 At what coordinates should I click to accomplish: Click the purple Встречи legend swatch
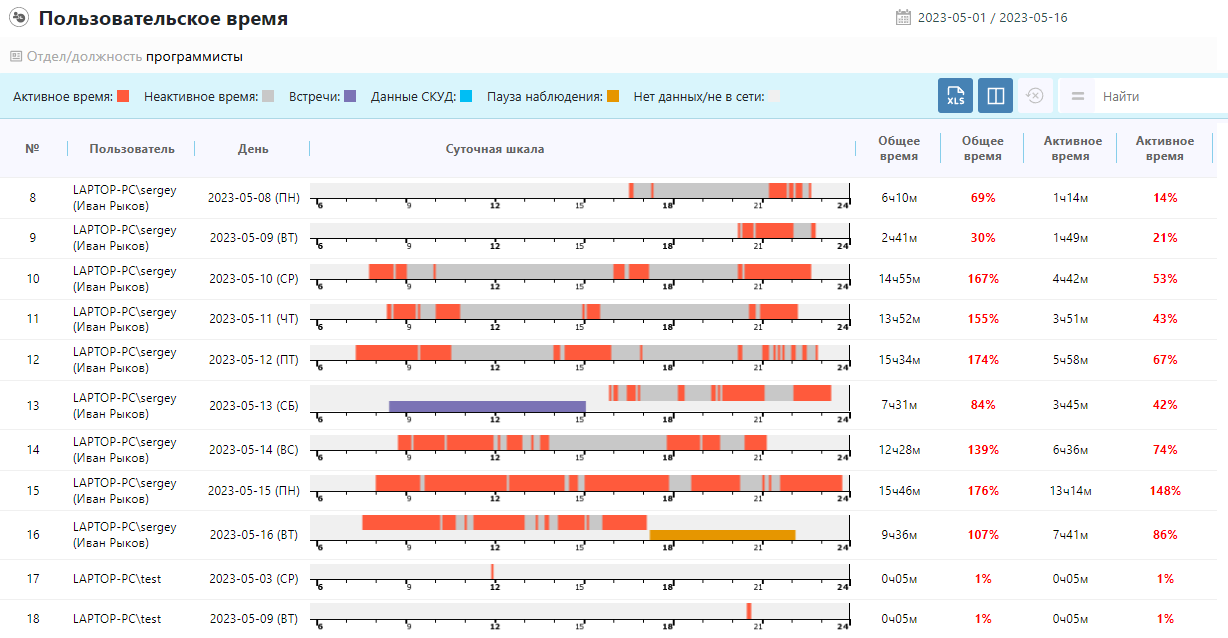pos(349,97)
